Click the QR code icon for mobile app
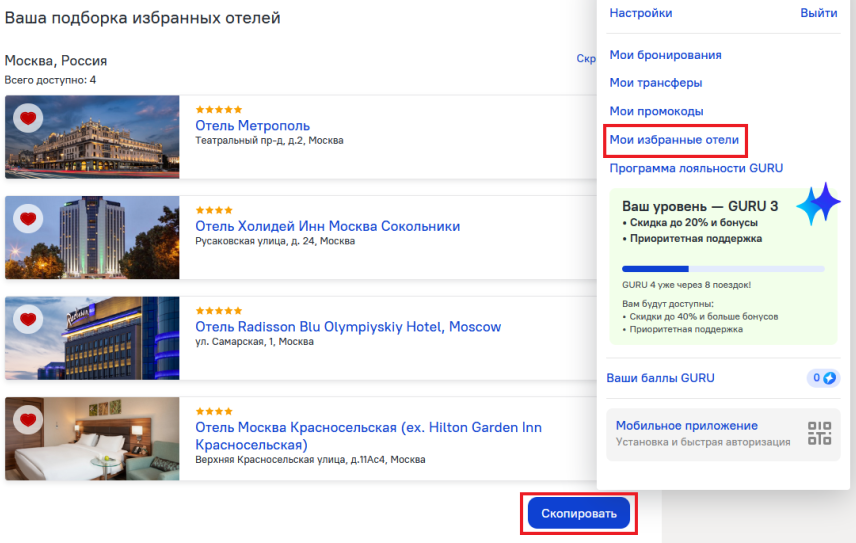Screen dimensions: 856x543 [x=819, y=433]
